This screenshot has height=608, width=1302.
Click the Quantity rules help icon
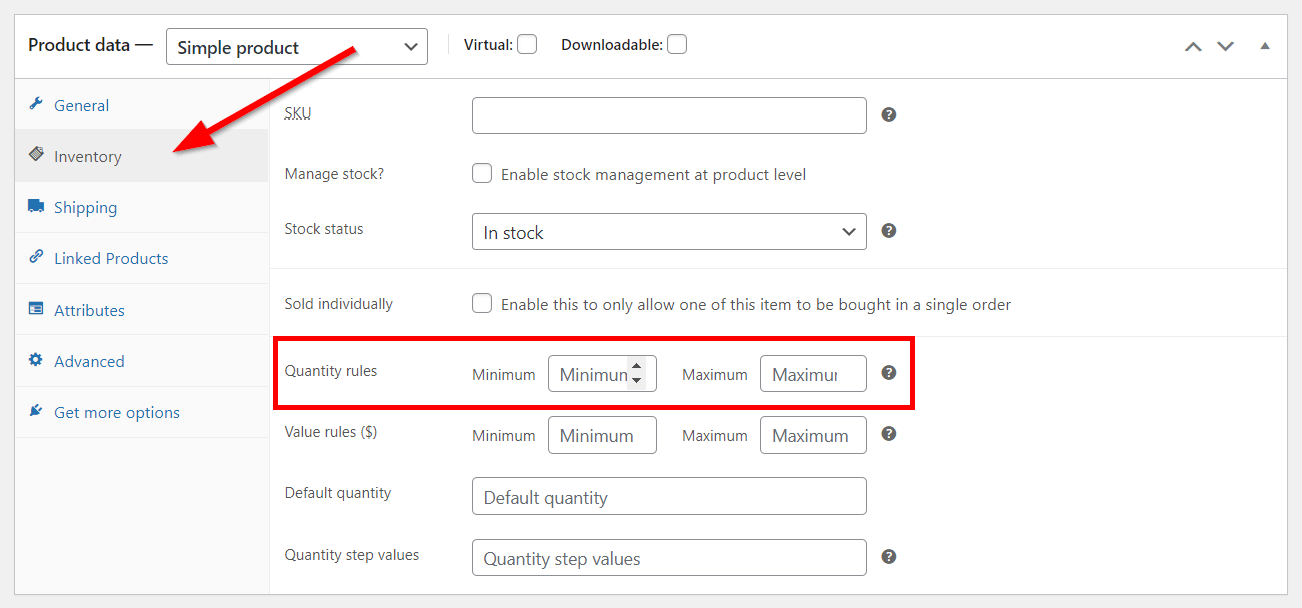(888, 372)
